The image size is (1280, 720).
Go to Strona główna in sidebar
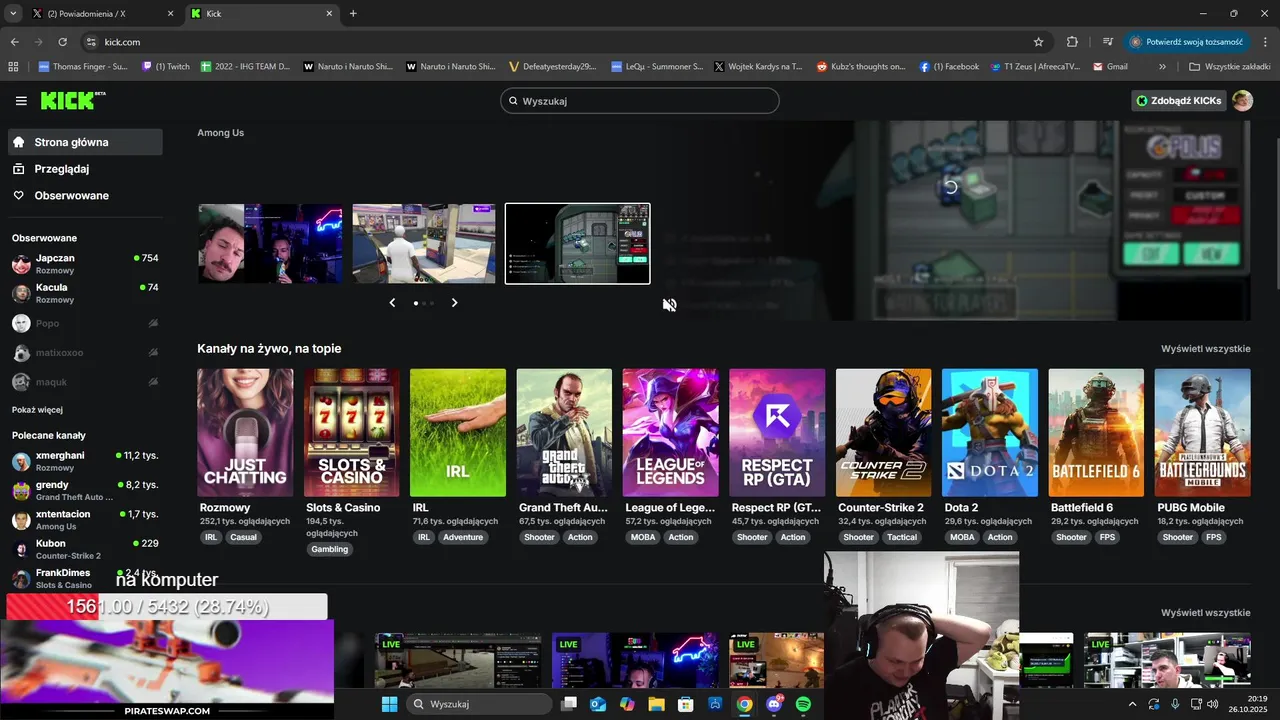pyautogui.click(x=85, y=142)
